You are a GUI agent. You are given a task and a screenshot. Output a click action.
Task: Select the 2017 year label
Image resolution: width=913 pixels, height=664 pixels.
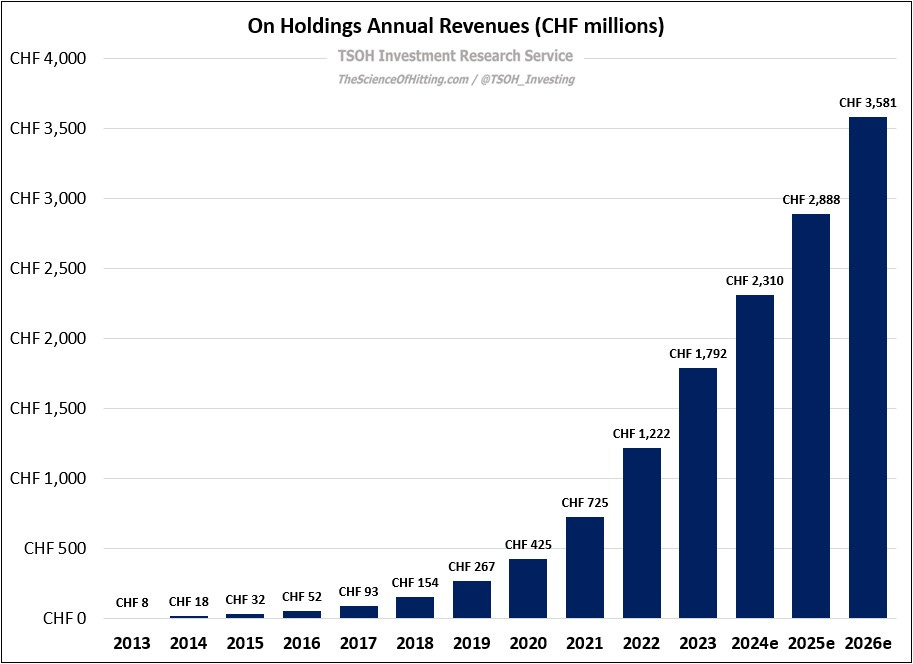point(359,644)
